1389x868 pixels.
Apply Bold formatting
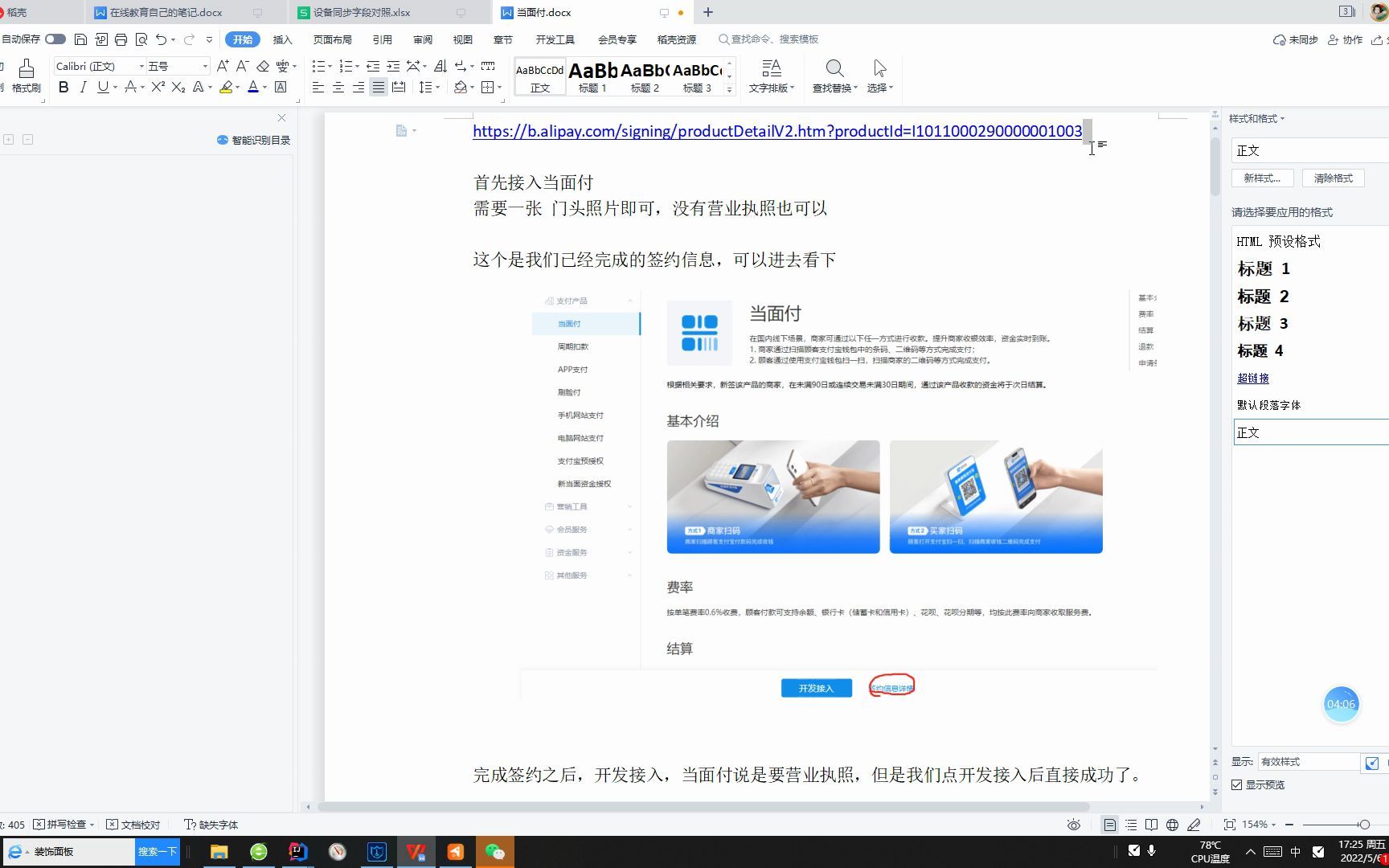tap(64, 87)
